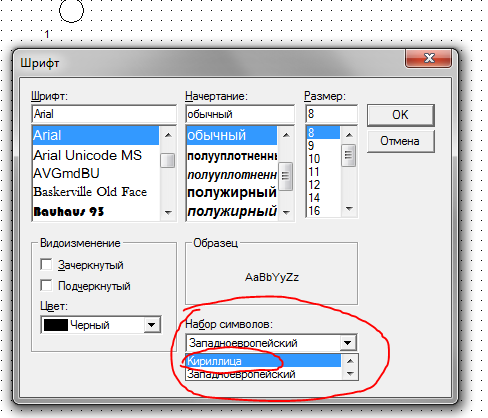Click character set list scroll down arrow
The image size is (488, 418).
tap(350, 374)
